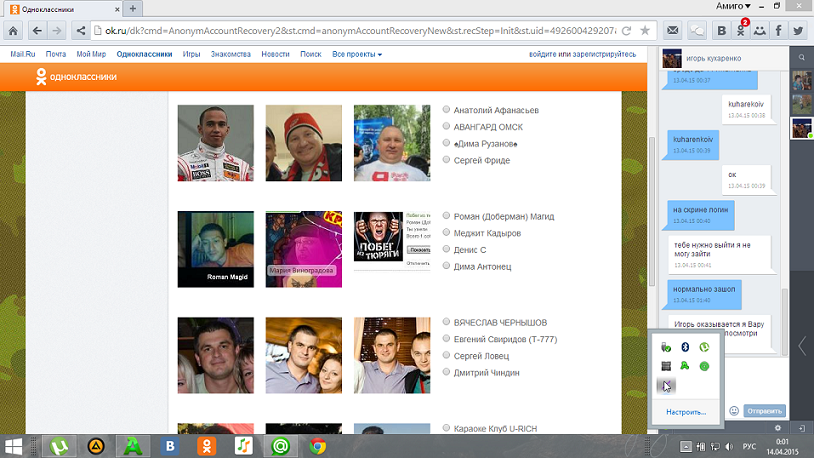This screenshot has width=814, height=458.
Task: Bookmark this page with the star icon
Action: click(x=645, y=31)
